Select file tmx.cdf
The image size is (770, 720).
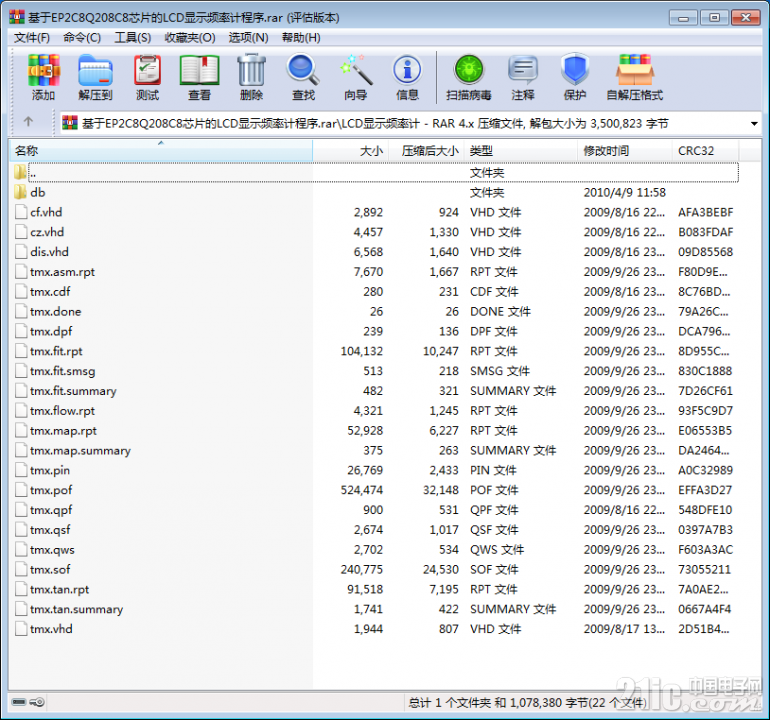[50, 292]
